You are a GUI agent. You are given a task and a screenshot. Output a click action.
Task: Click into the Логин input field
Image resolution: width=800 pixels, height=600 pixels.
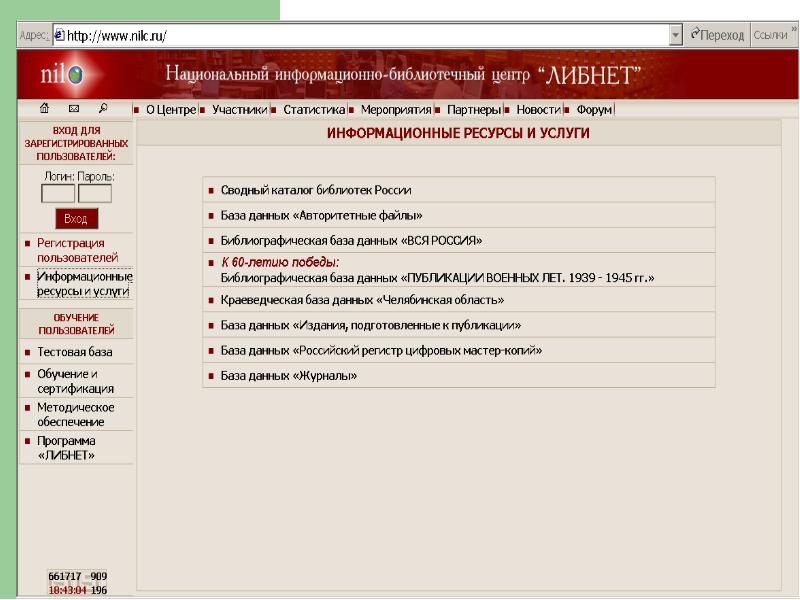tap(57, 193)
